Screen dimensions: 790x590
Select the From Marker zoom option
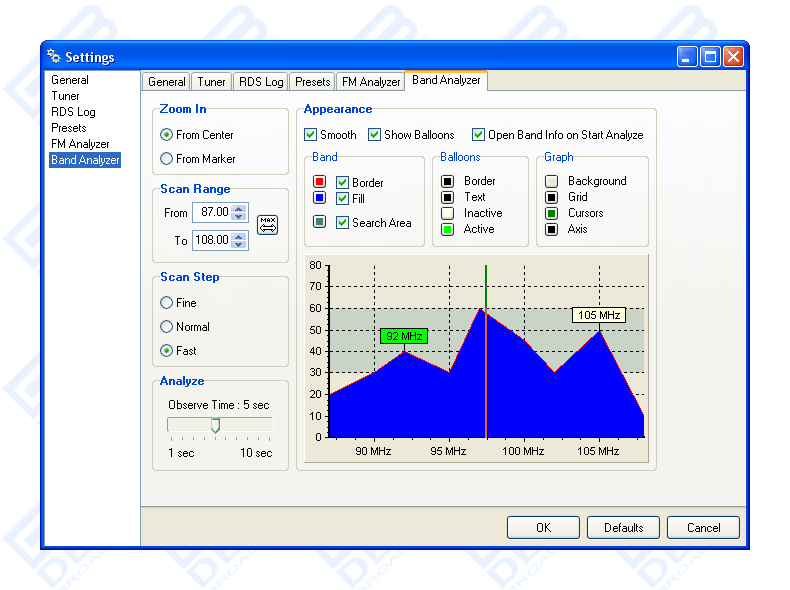167,159
